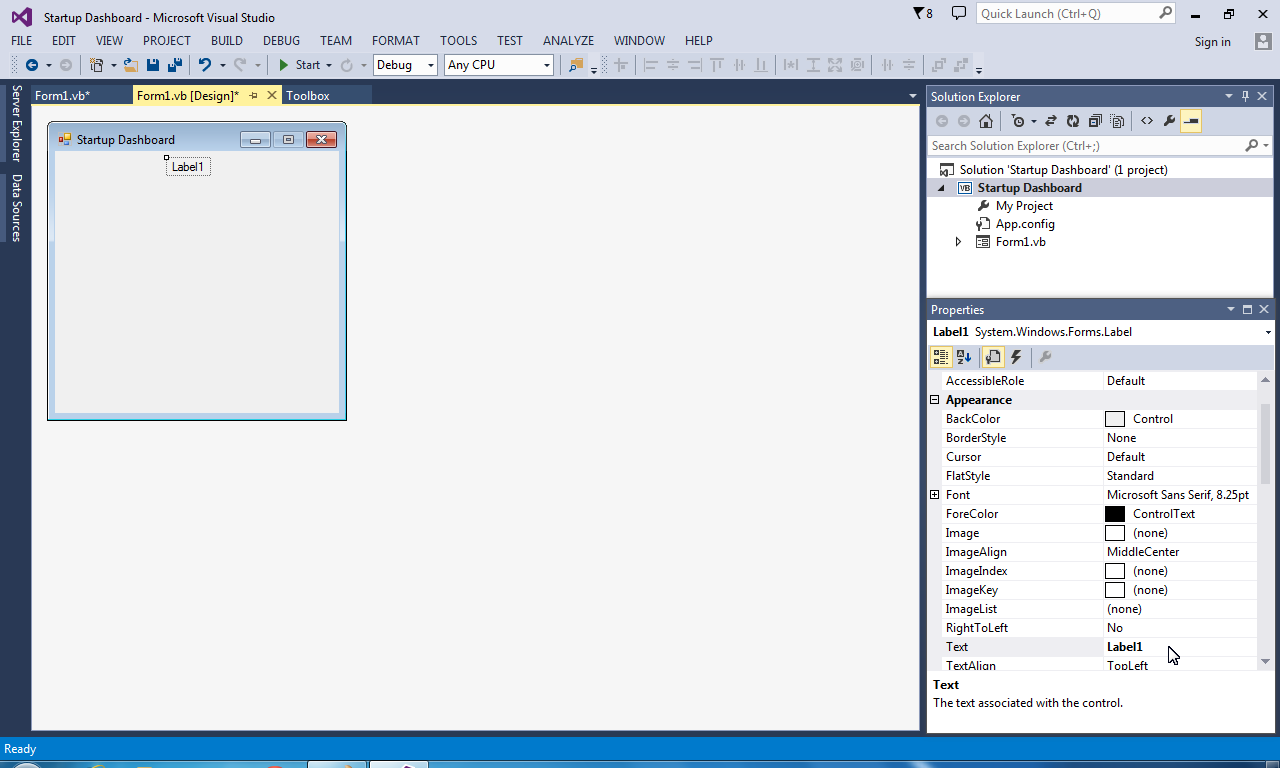Select My Project in Solution Explorer
Image resolution: width=1281 pixels, height=768 pixels.
(1024, 206)
